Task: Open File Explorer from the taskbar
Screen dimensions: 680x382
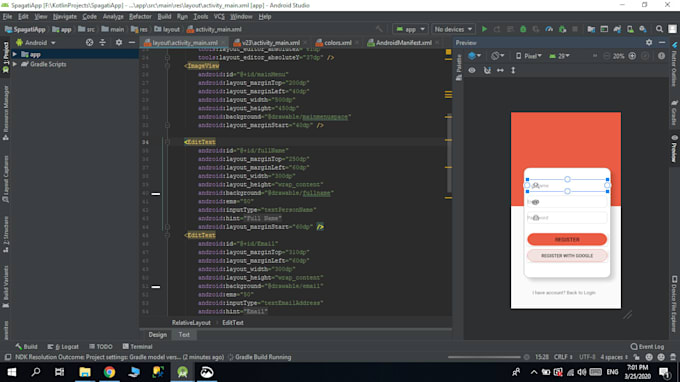Action: pos(85,372)
